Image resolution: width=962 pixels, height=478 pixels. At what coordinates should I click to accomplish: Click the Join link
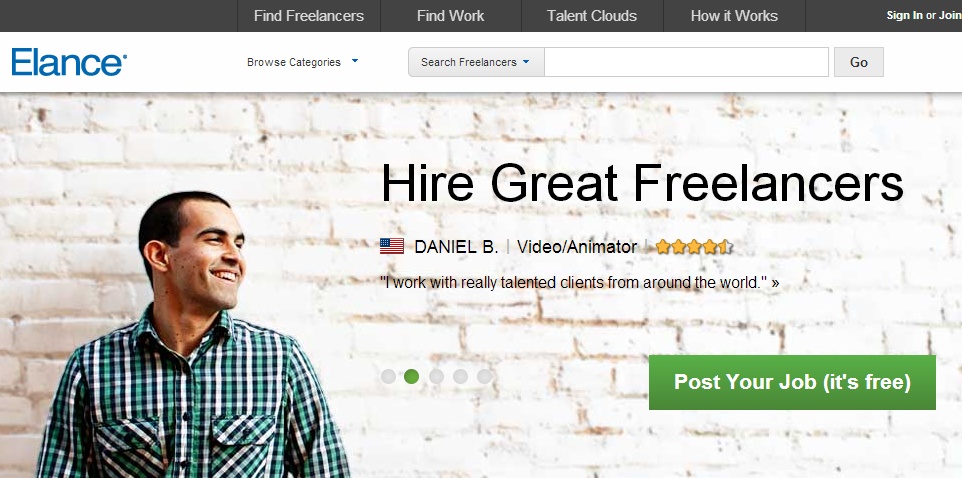tap(949, 16)
